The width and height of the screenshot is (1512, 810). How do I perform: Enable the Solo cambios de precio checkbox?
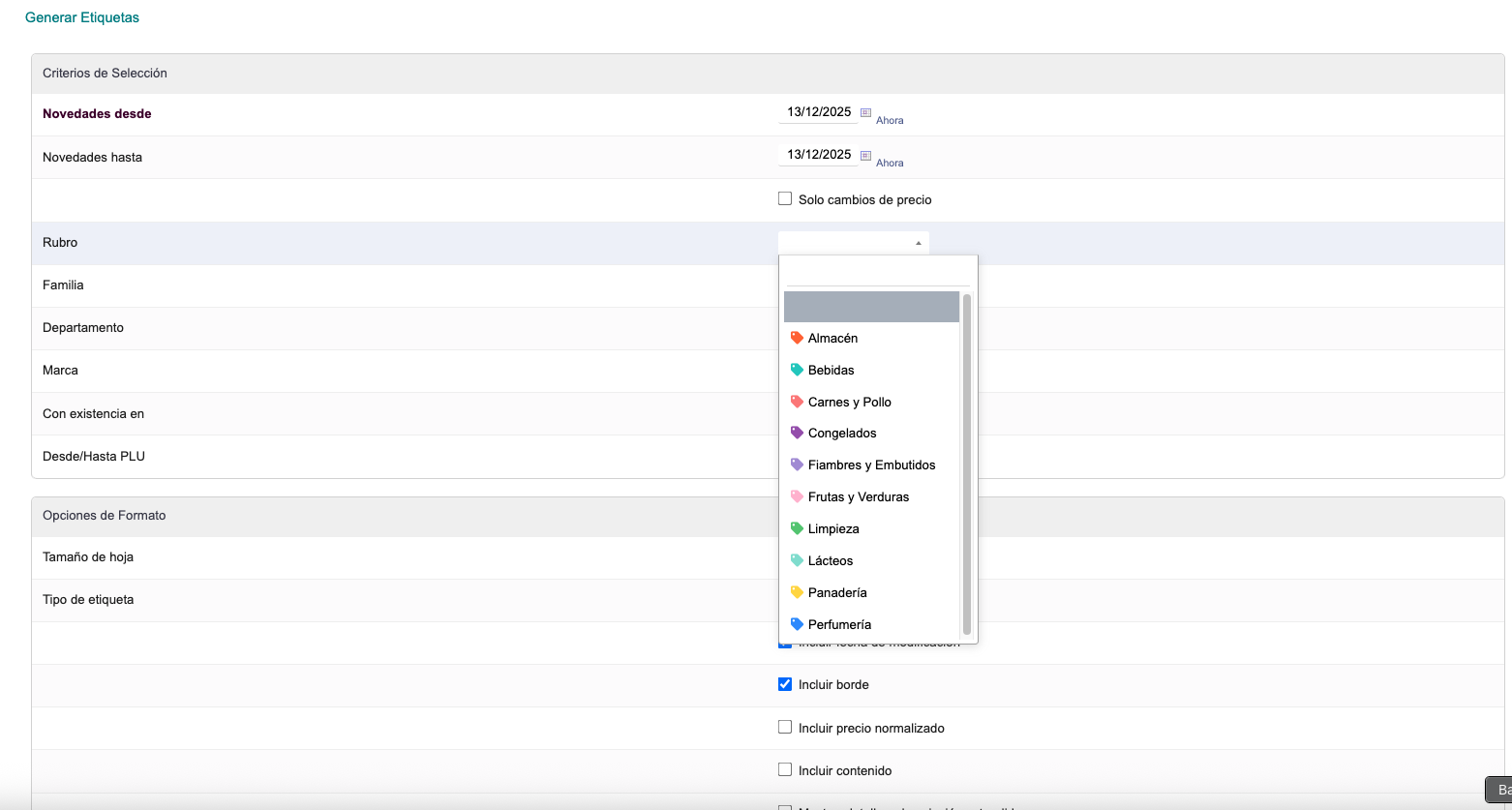pyautogui.click(x=785, y=199)
